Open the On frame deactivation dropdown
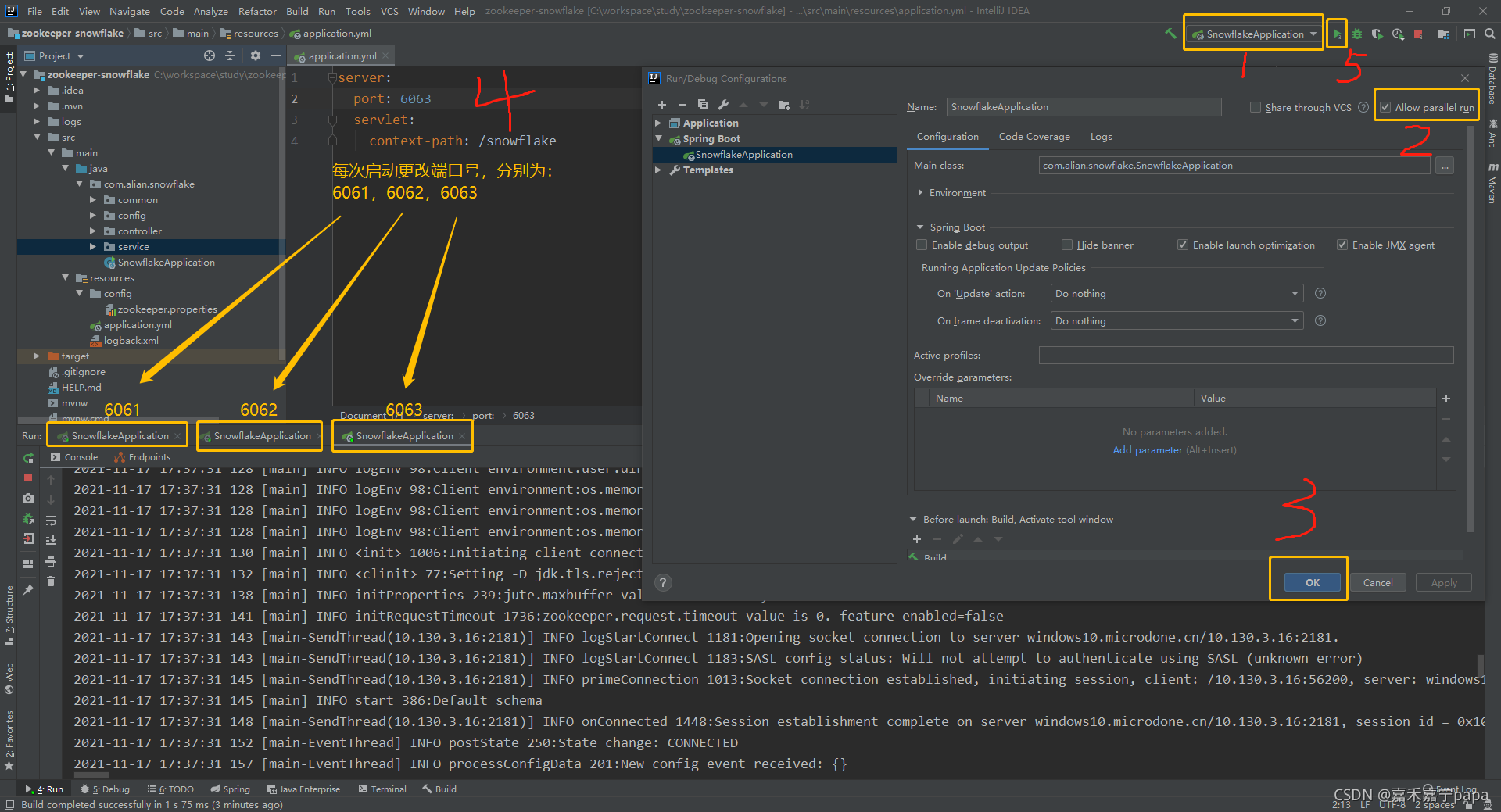Viewport: 1501px width, 812px height. (x=1177, y=321)
